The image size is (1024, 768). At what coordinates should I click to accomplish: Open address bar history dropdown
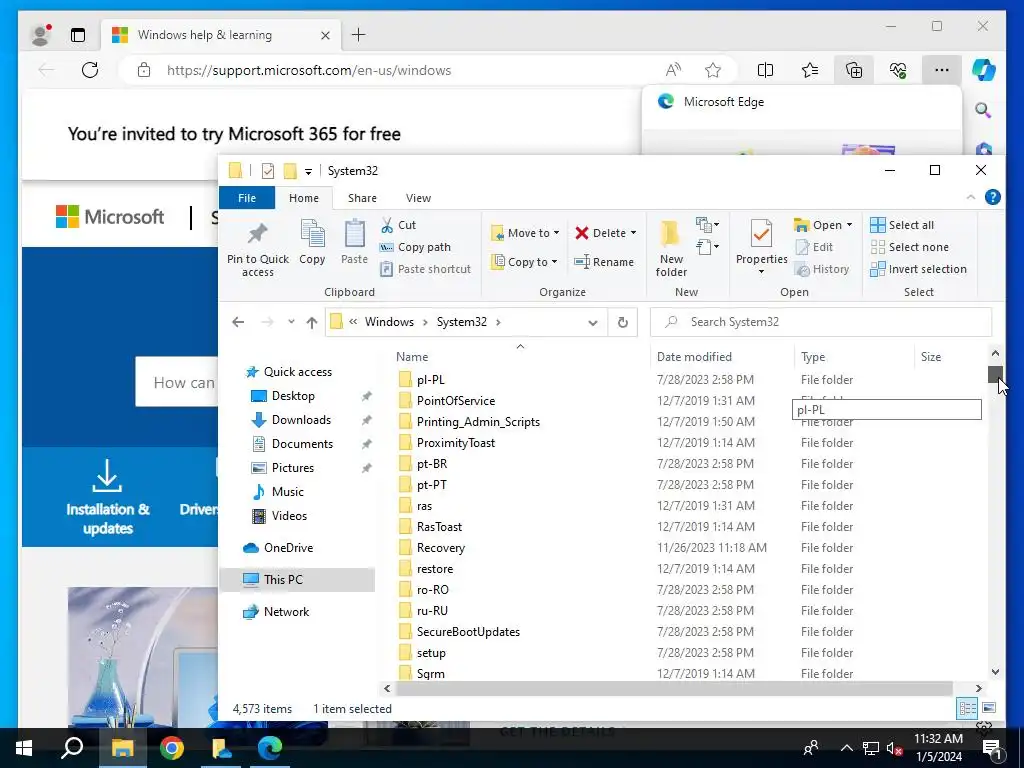click(x=592, y=323)
